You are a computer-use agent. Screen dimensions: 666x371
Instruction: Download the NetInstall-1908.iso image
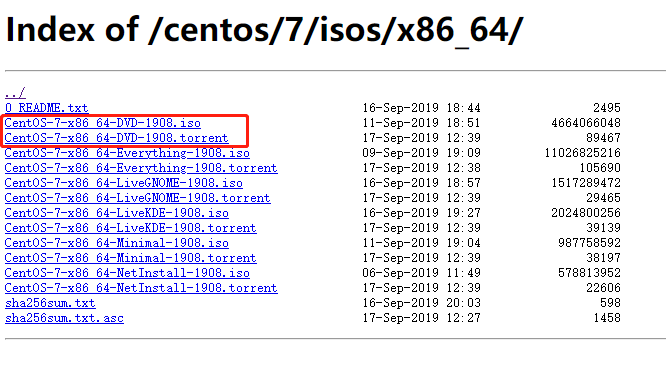tap(127, 273)
